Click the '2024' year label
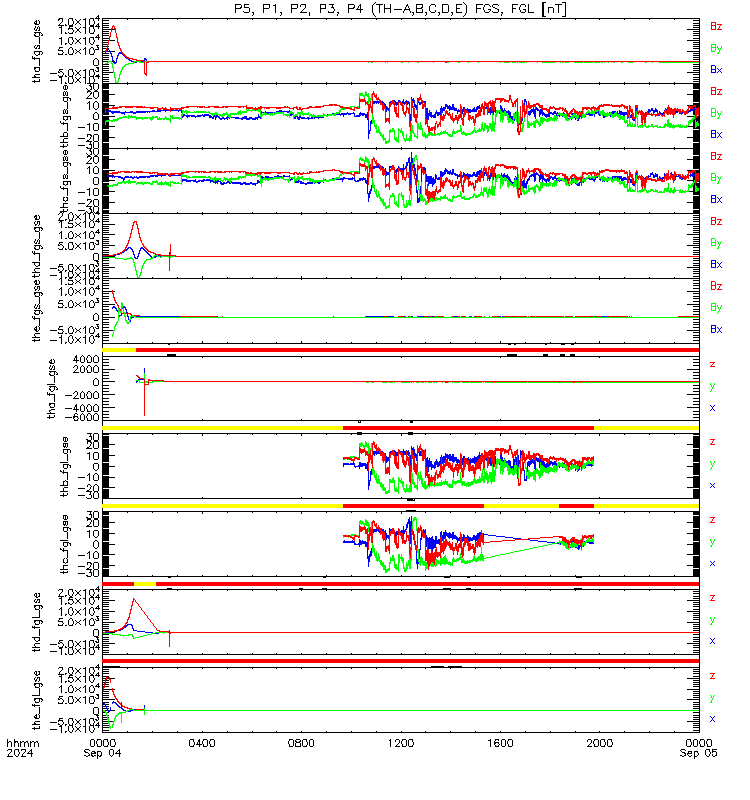The width and height of the screenshot is (750, 800). [20, 754]
